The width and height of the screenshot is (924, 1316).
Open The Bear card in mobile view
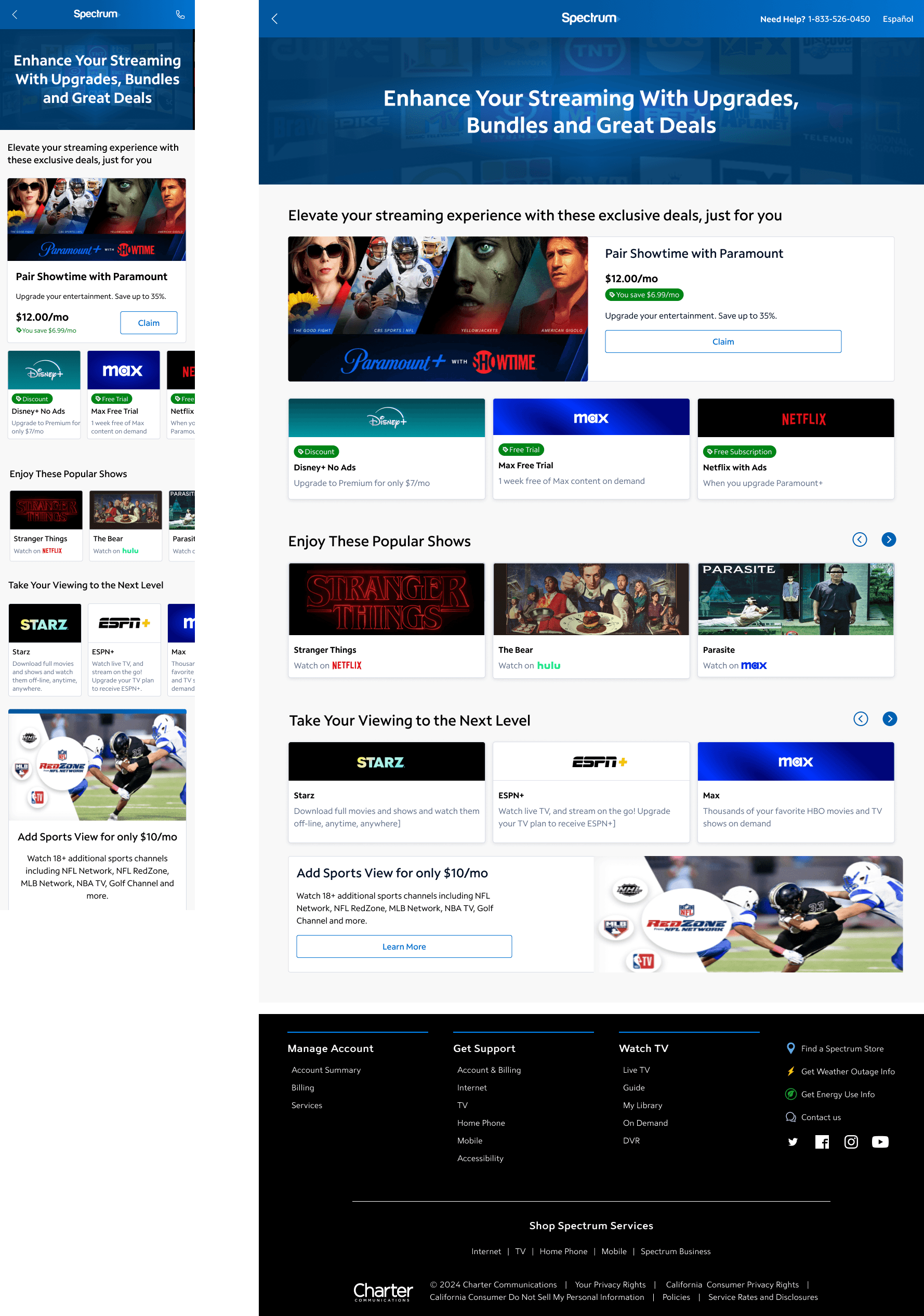coord(126,525)
